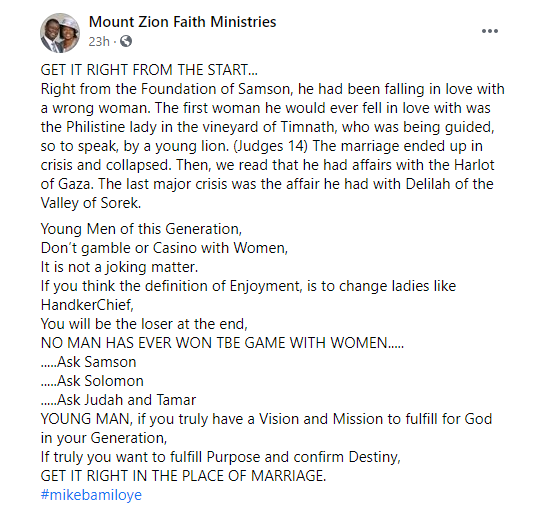
Task: Open the post options three-dot menu
Action: click(490, 31)
